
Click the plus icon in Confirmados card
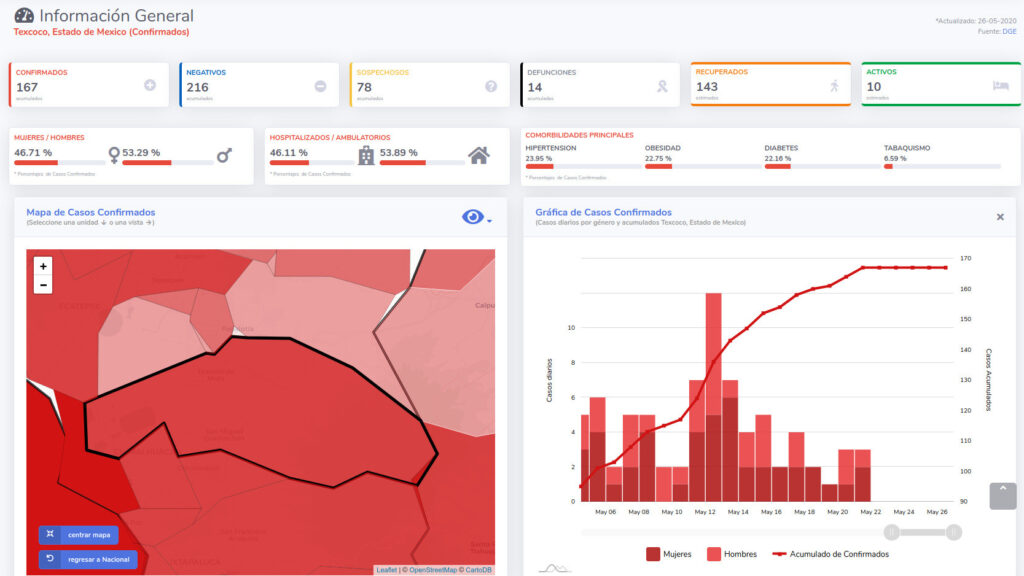[150, 86]
